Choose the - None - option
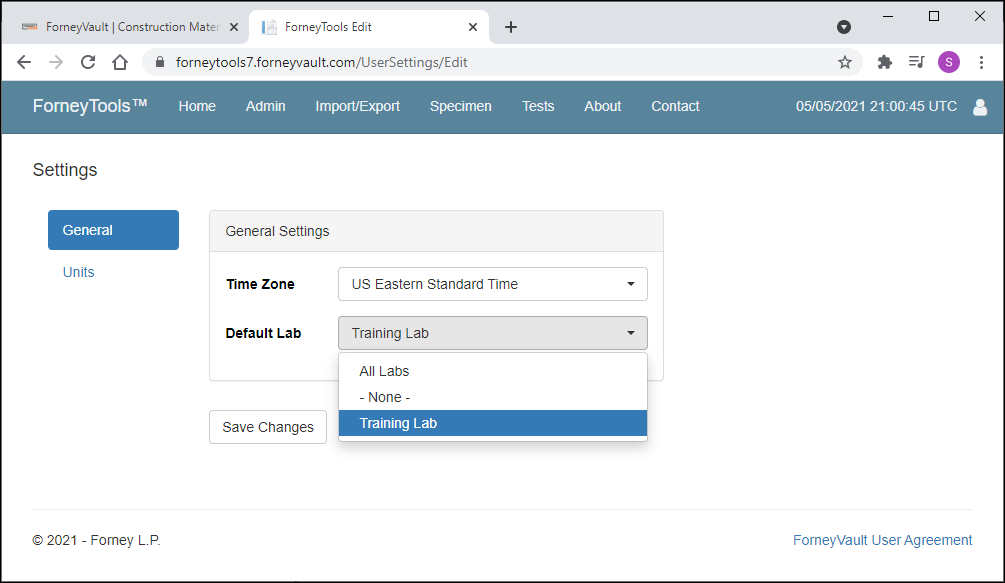The height and width of the screenshot is (583, 1005). pos(493,397)
